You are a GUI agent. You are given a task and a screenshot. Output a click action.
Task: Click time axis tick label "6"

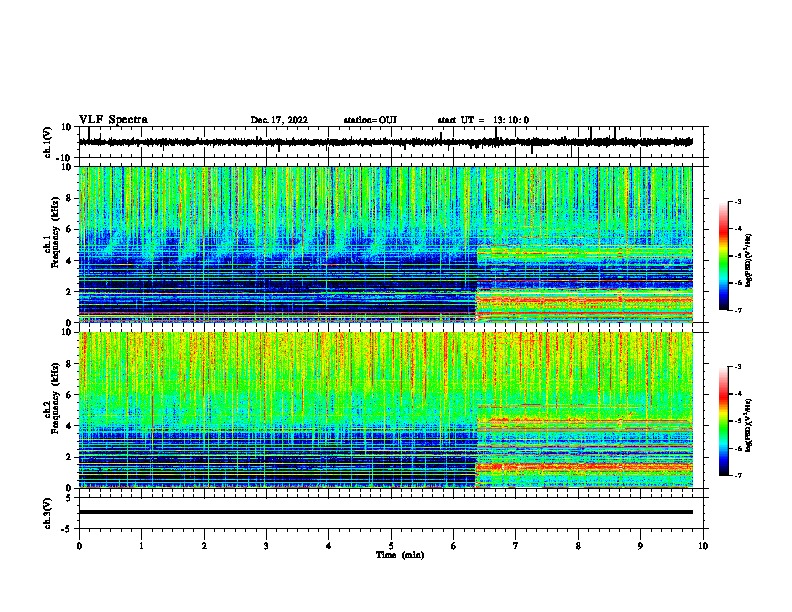tap(454, 546)
